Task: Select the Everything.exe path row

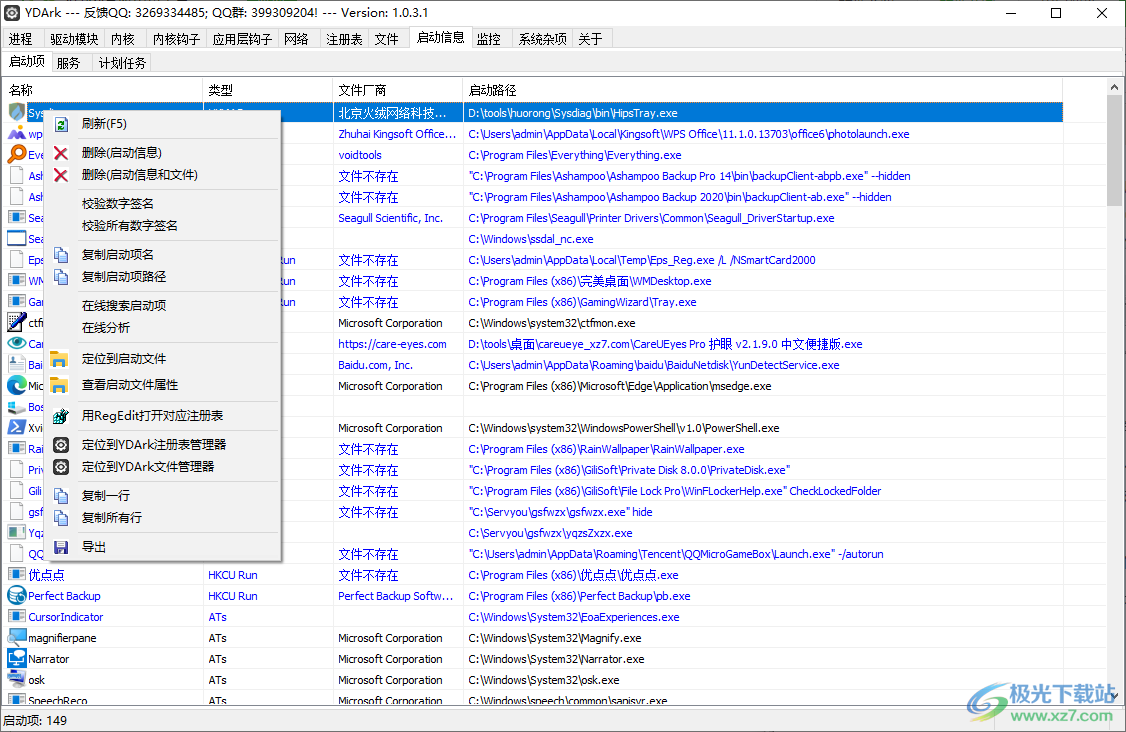Action: (x=574, y=155)
